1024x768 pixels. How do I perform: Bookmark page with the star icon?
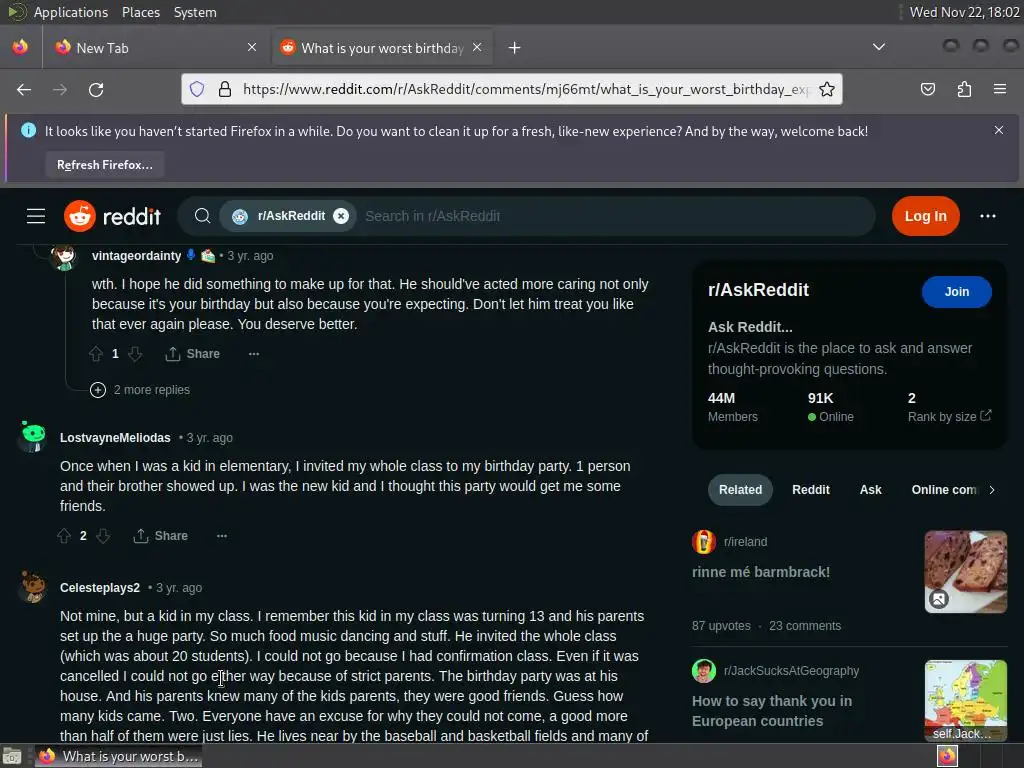[x=827, y=89]
